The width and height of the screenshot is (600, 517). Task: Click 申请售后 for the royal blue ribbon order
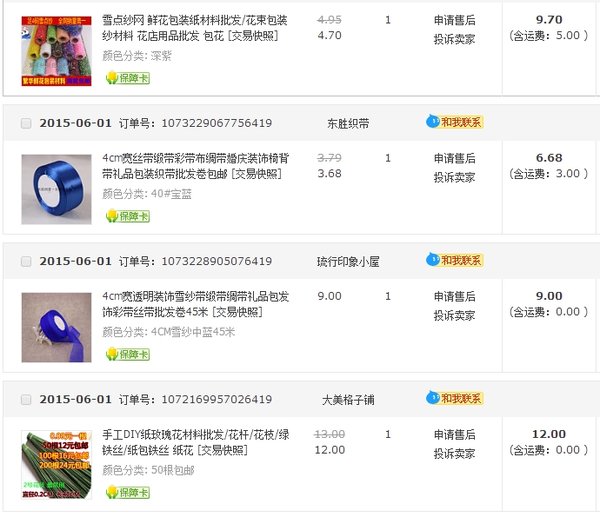(x=455, y=158)
